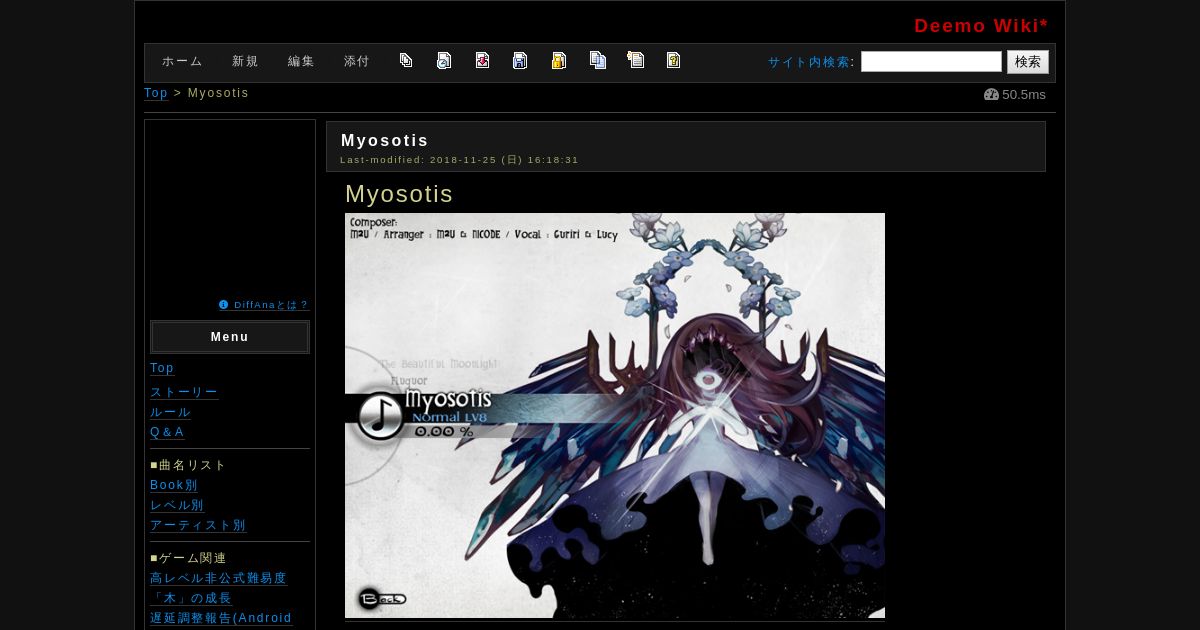The height and width of the screenshot is (630, 1200).
Task: Go to Top in the breadcrumb
Action: tap(156, 93)
